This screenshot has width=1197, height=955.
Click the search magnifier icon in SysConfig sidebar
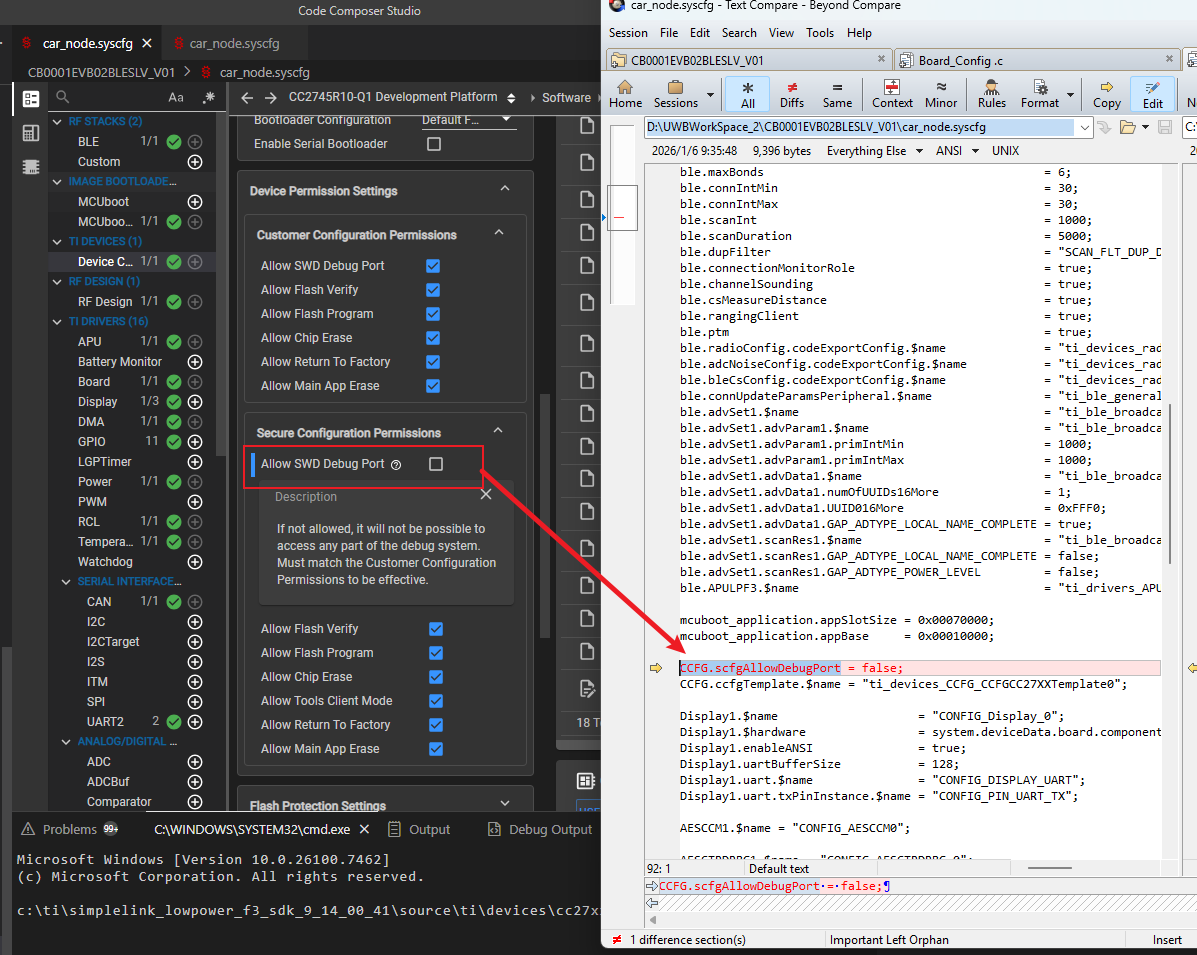(x=63, y=97)
